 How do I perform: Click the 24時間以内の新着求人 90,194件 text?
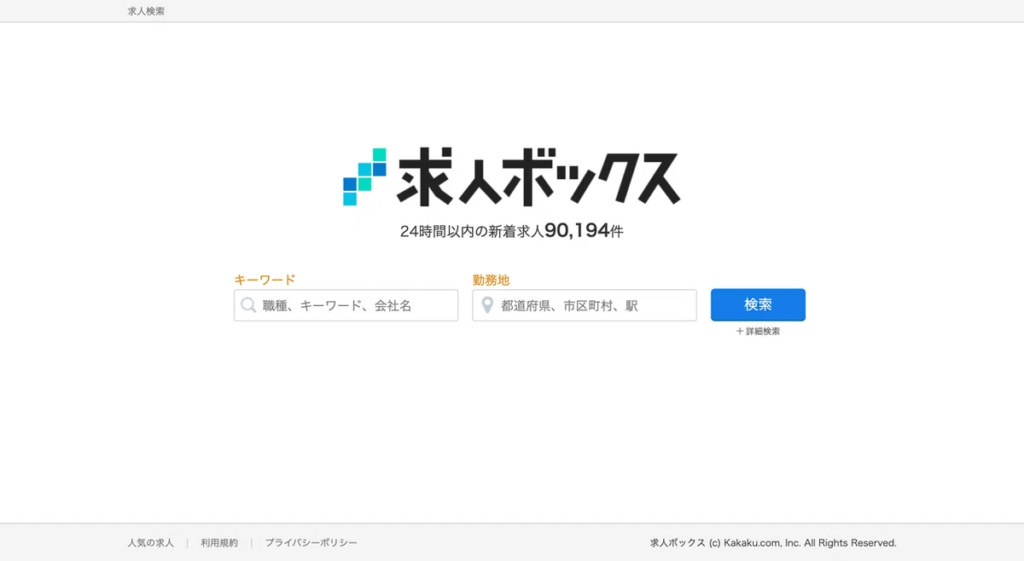tap(511, 231)
